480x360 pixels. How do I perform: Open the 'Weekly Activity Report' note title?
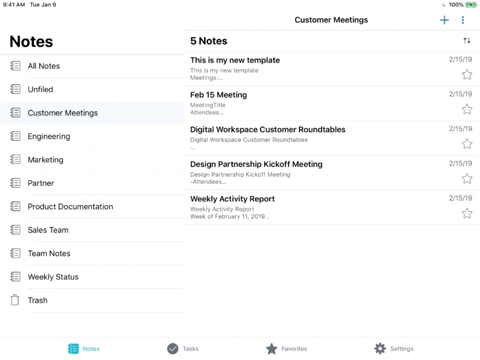click(232, 199)
